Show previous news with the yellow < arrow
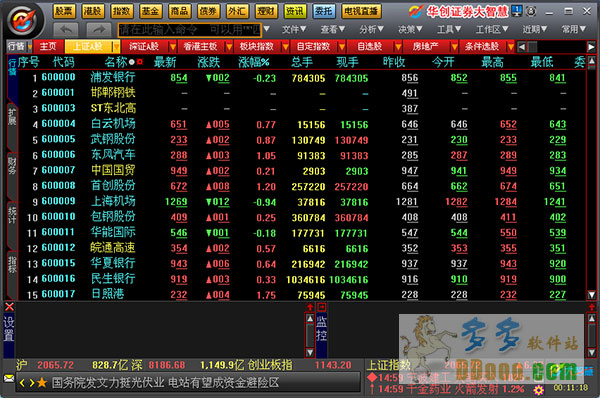The height and width of the screenshot is (398, 600). click(x=22, y=383)
